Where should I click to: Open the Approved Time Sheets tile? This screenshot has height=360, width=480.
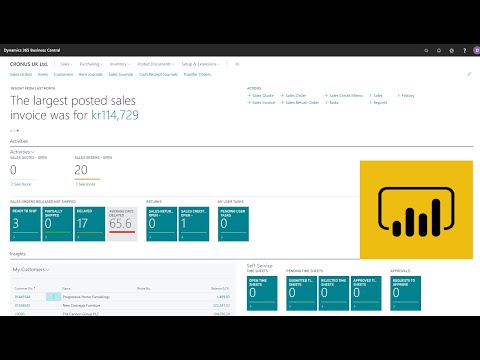(x=366, y=293)
